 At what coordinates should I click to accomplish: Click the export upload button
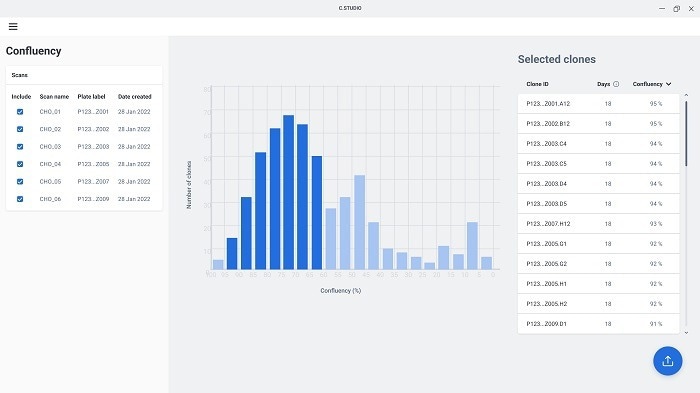[667, 361]
